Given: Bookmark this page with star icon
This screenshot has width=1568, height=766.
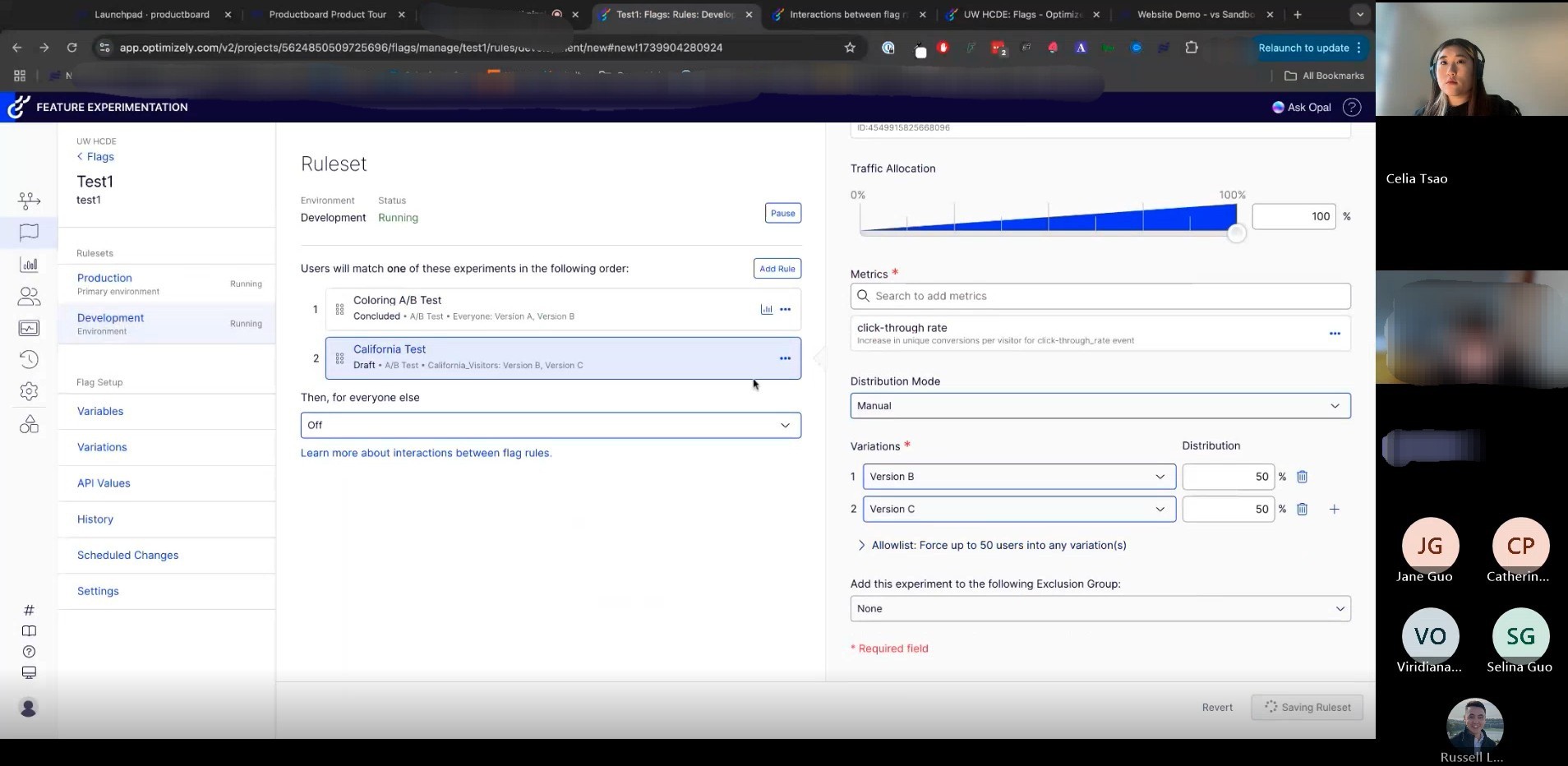Looking at the screenshot, I should tap(850, 48).
